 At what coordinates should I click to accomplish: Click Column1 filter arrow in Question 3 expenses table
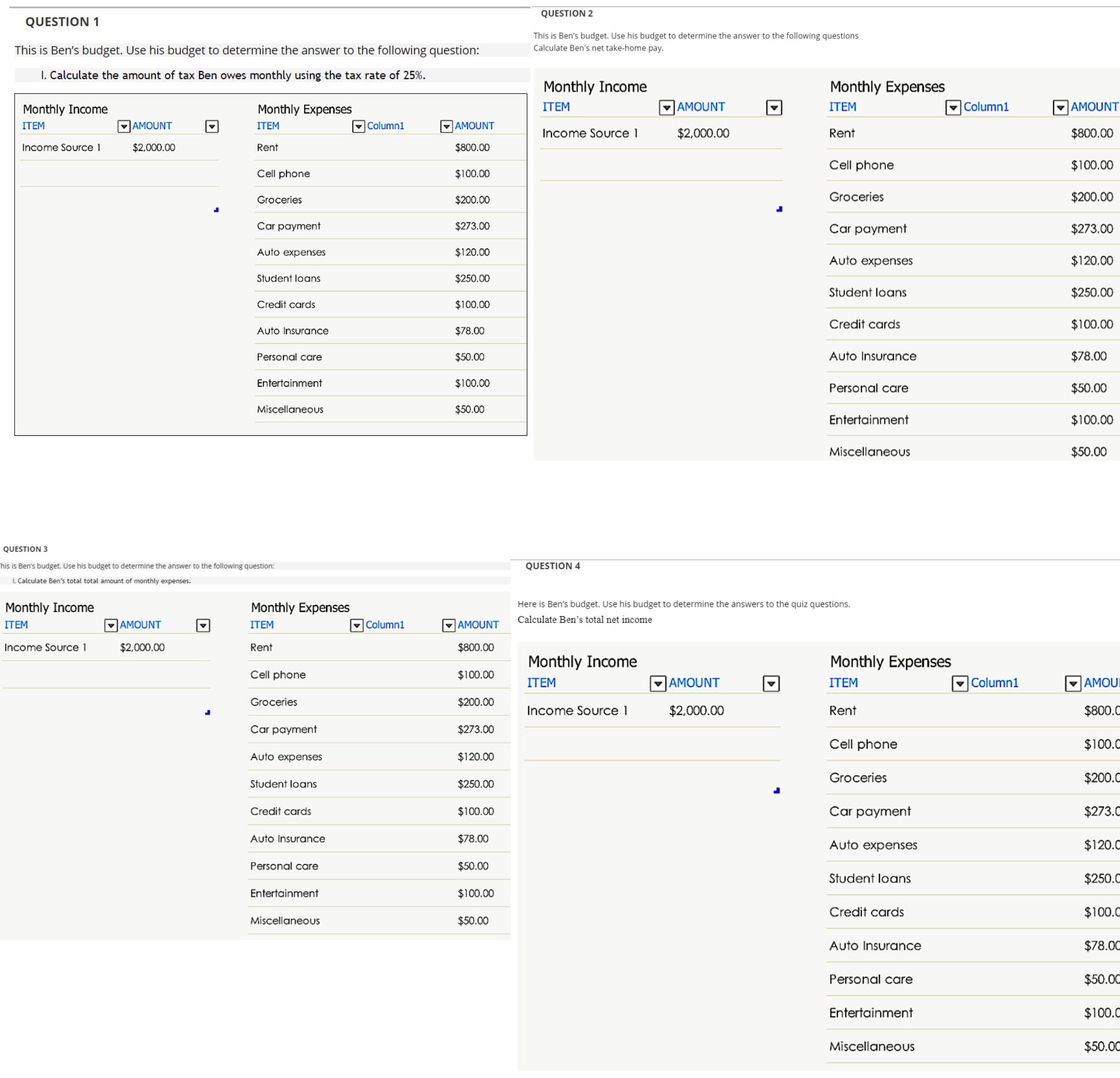pyautogui.click(x=449, y=625)
